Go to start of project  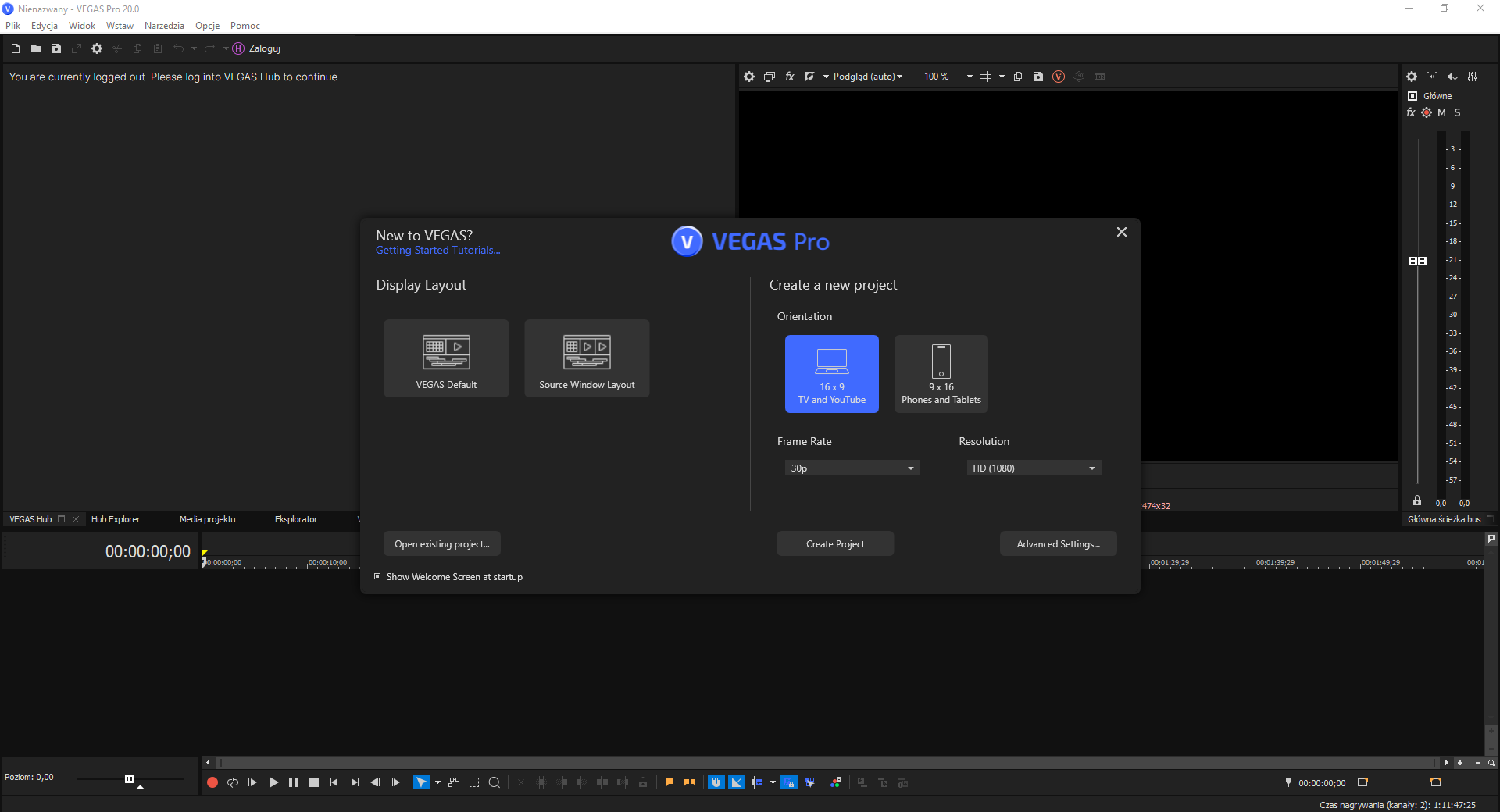point(334,782)
